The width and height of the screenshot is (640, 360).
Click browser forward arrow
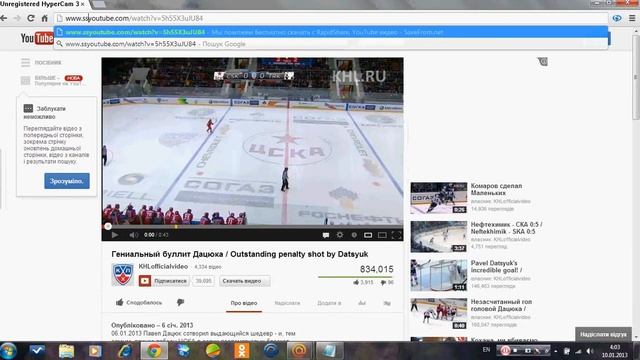tap(17, 18)
